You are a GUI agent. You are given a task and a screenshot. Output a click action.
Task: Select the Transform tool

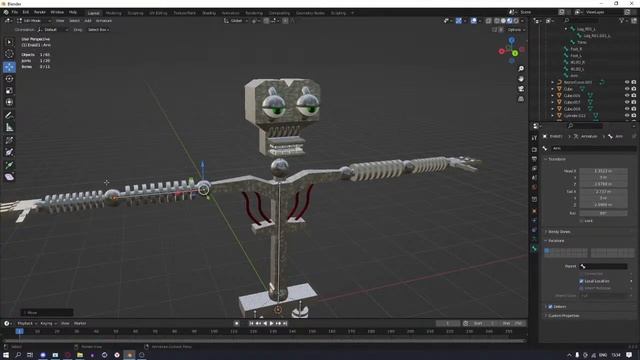(x=9, y=102)
